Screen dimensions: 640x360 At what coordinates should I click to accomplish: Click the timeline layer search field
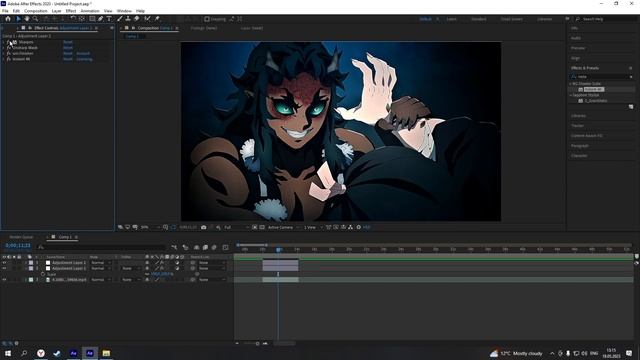point(102,247)
